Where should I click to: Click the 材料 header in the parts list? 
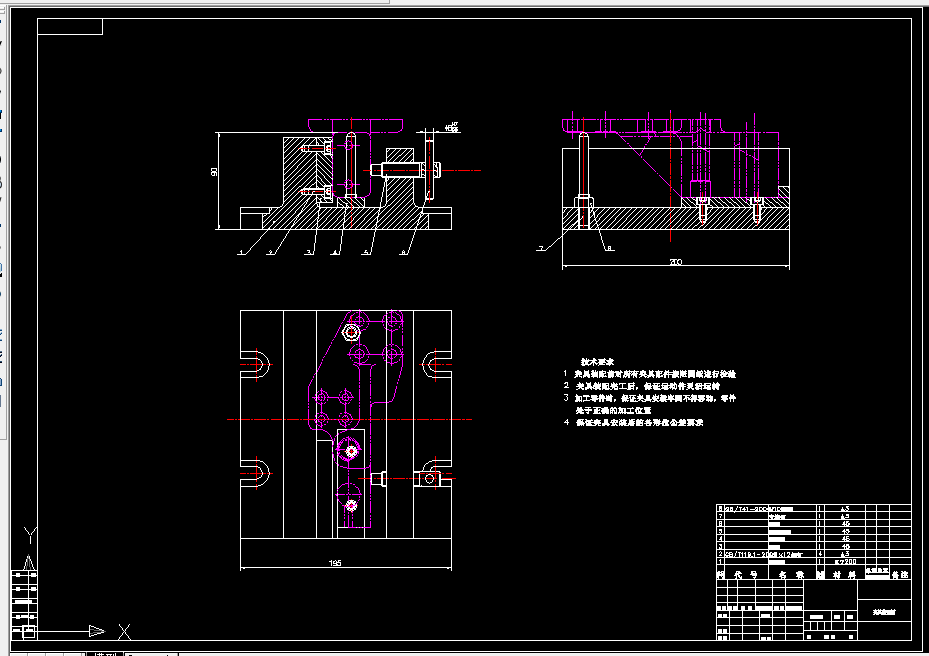(x=843, y=575)
